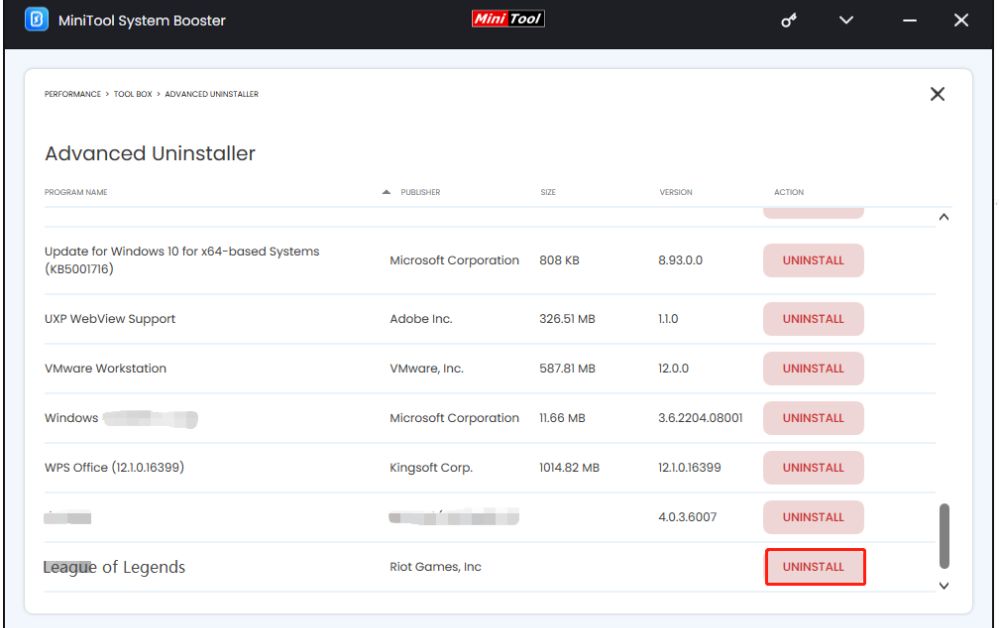Image resolution: width=1000 pixels, height=628 pixels.
Task: Sort by the Publisher column arrow
Action: click(x=387, y=192)
